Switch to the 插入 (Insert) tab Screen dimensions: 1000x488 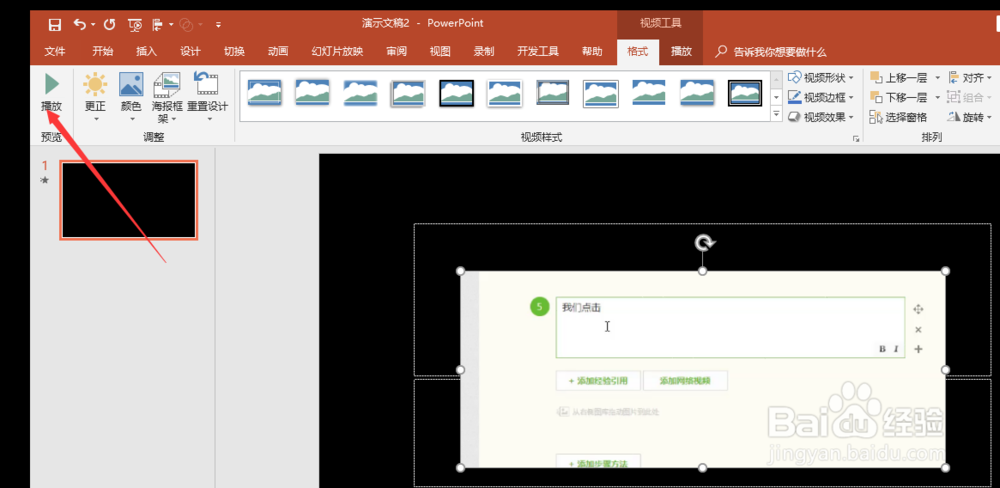click(x=147, y=52)
